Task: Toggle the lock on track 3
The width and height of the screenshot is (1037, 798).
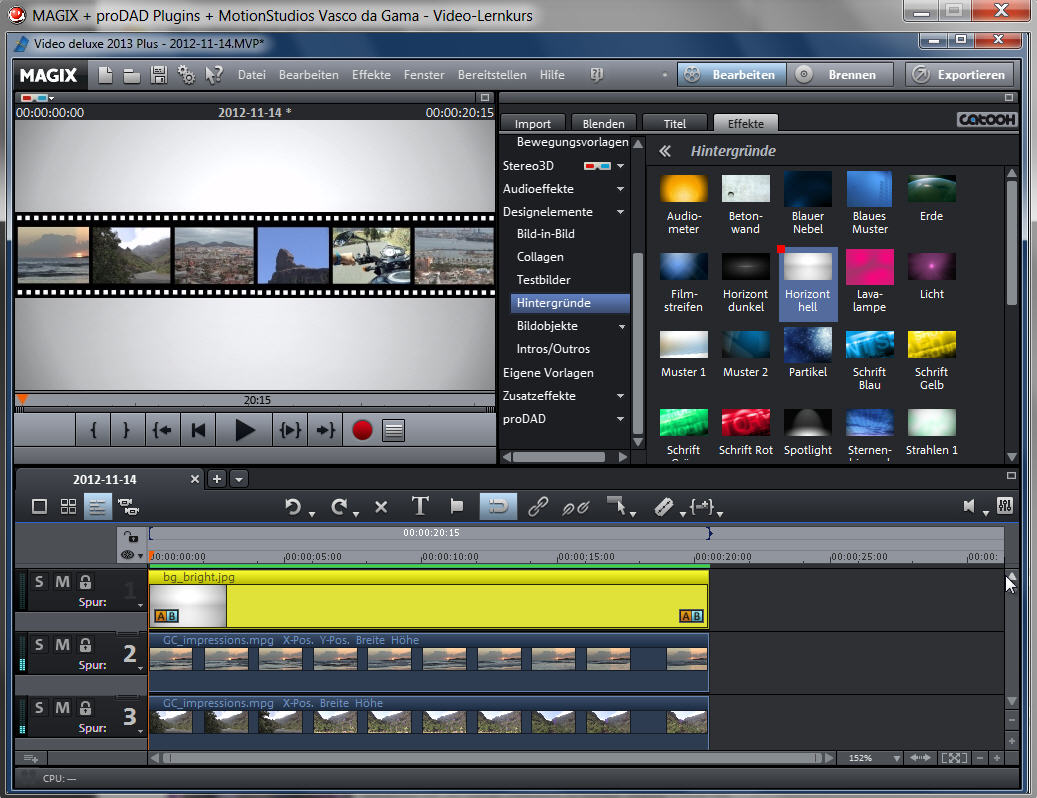Action: pyautogui.click(x=85, y=708)
